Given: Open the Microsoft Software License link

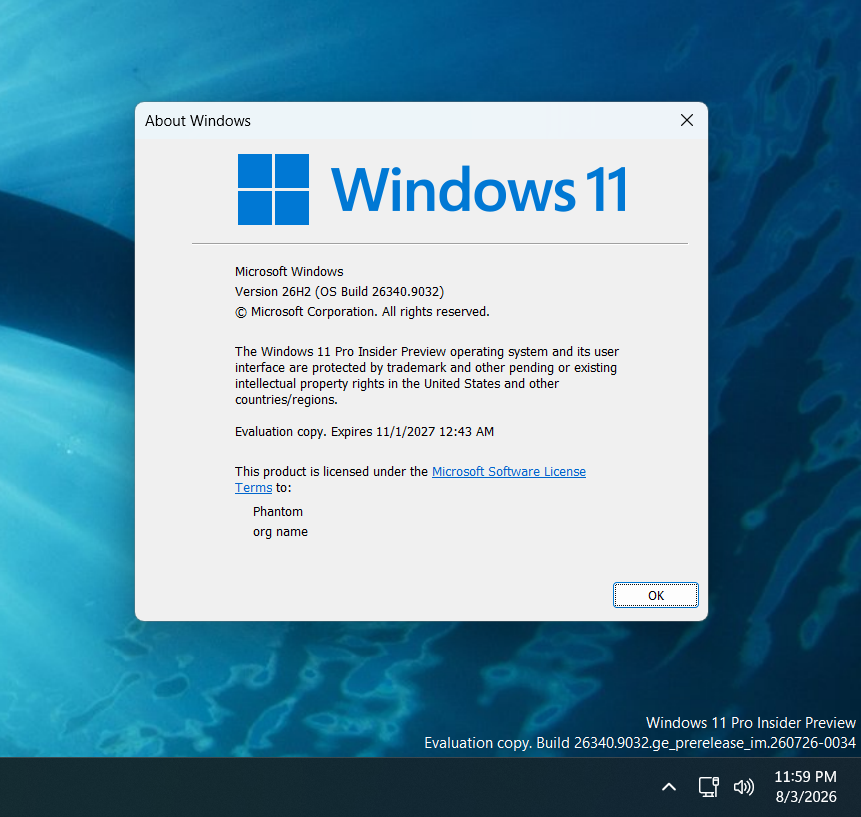Looking at the screenshot, I should click(509, 472).
